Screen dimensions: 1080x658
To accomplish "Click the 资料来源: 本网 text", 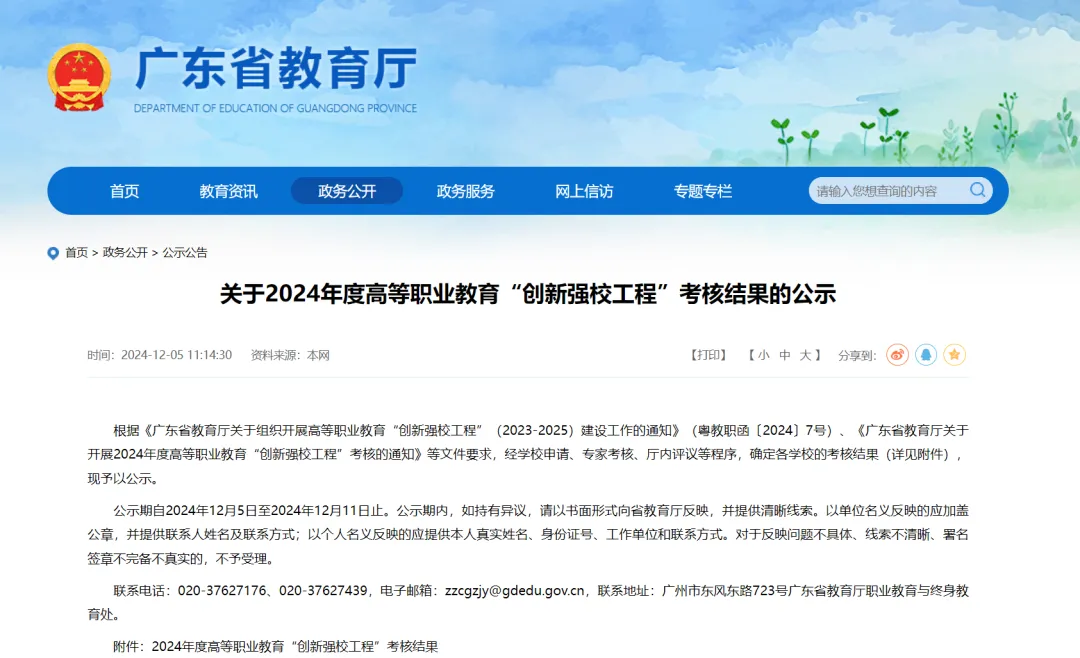I will coord(290,356).
